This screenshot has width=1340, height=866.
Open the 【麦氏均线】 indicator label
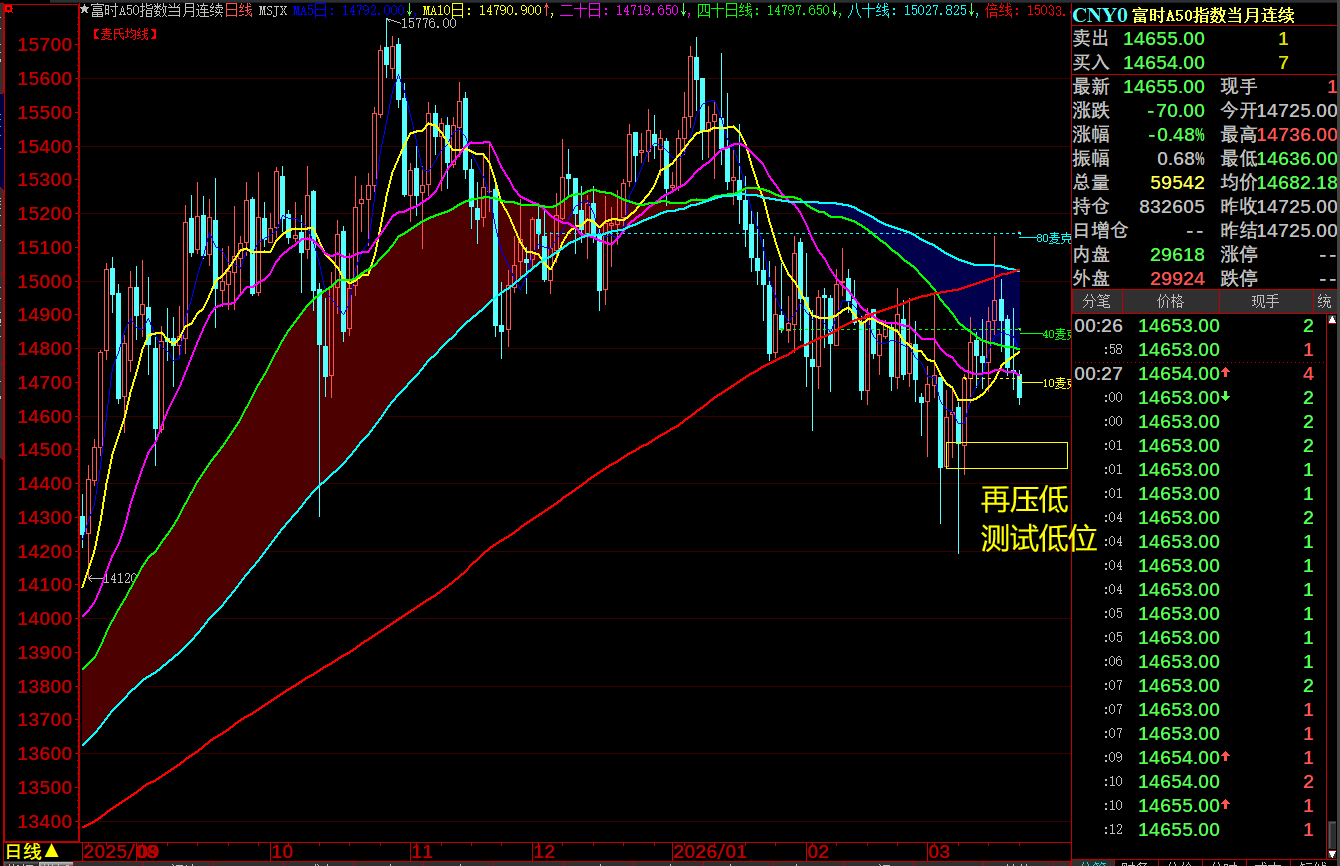[x=125, y=34]
